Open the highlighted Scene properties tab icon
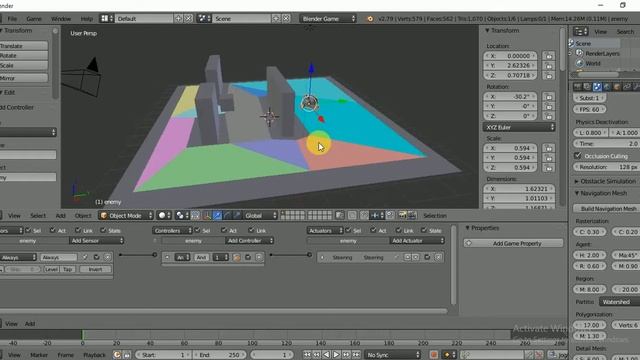 (597, 87)
